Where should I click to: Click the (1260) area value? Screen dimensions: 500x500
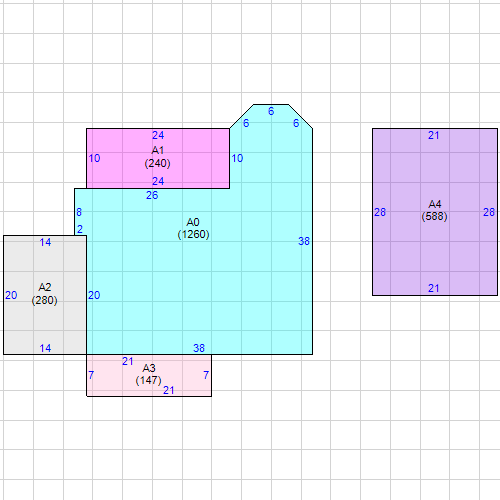(x=193, y=234)
